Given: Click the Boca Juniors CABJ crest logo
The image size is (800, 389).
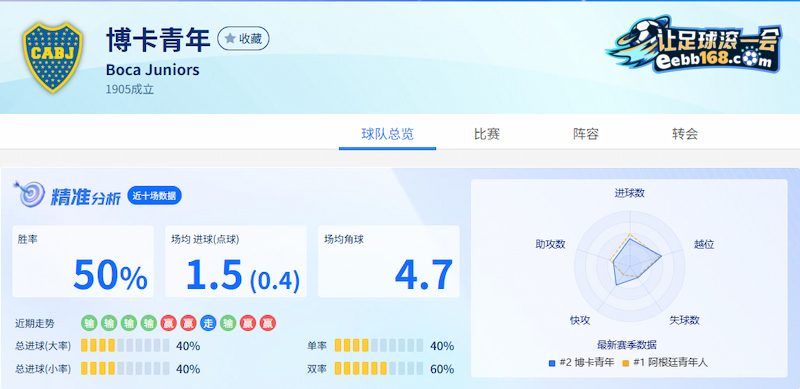Looking at the screenshot, I should [53, 57].
